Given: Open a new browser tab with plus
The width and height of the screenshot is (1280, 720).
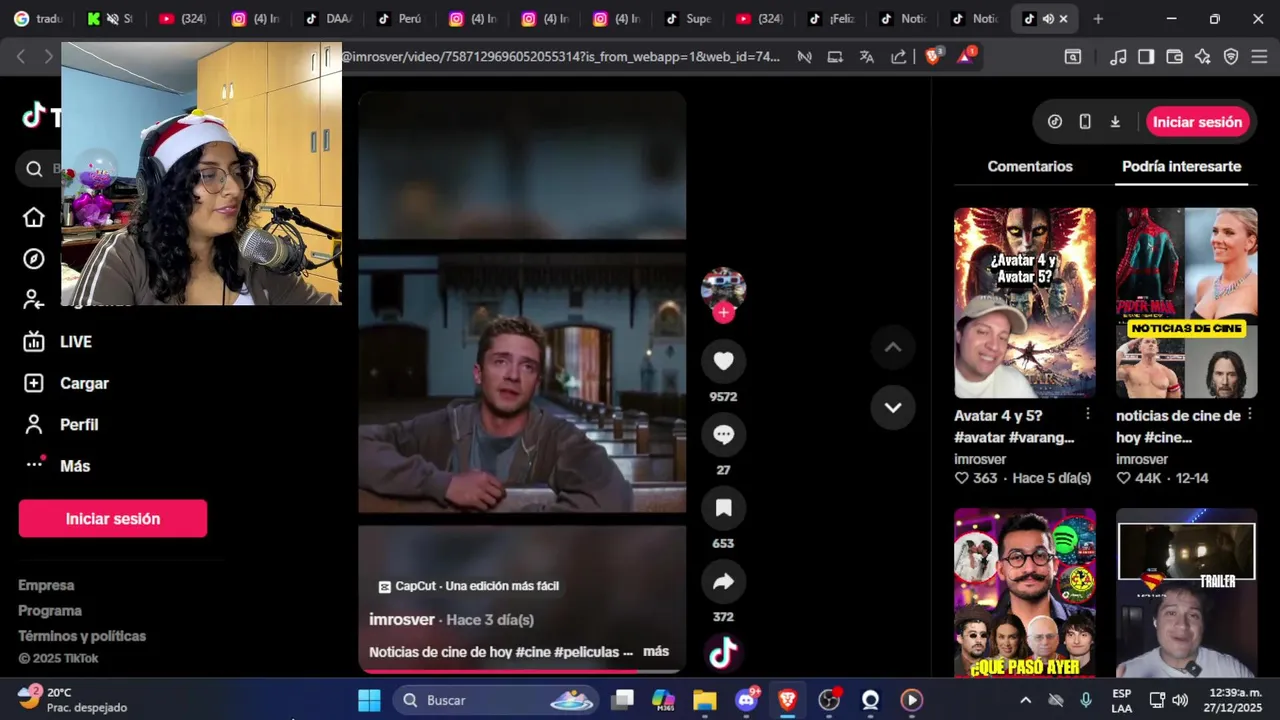Looking at the screenshot, I should pyautogui.click(x=1098, y=19).
